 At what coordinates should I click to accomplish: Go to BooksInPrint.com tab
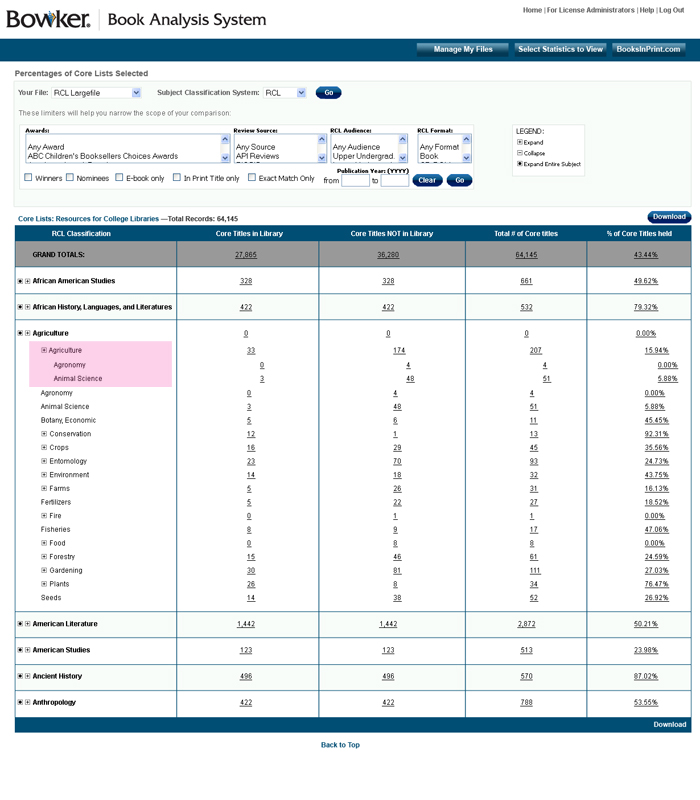point(648,49)
